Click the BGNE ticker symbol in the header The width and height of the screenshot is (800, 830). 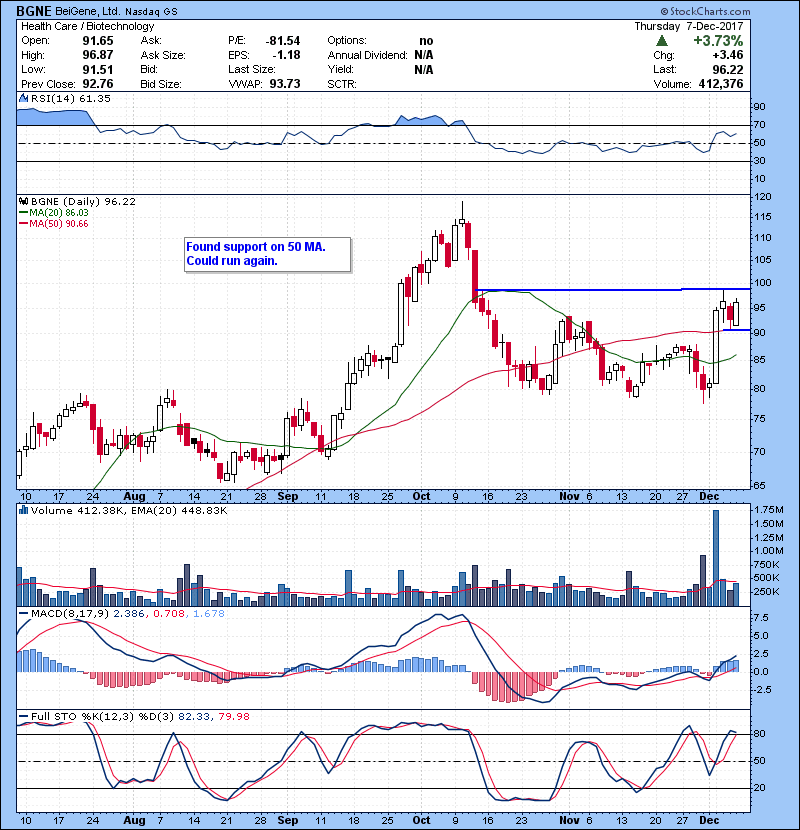pos(33,11)
